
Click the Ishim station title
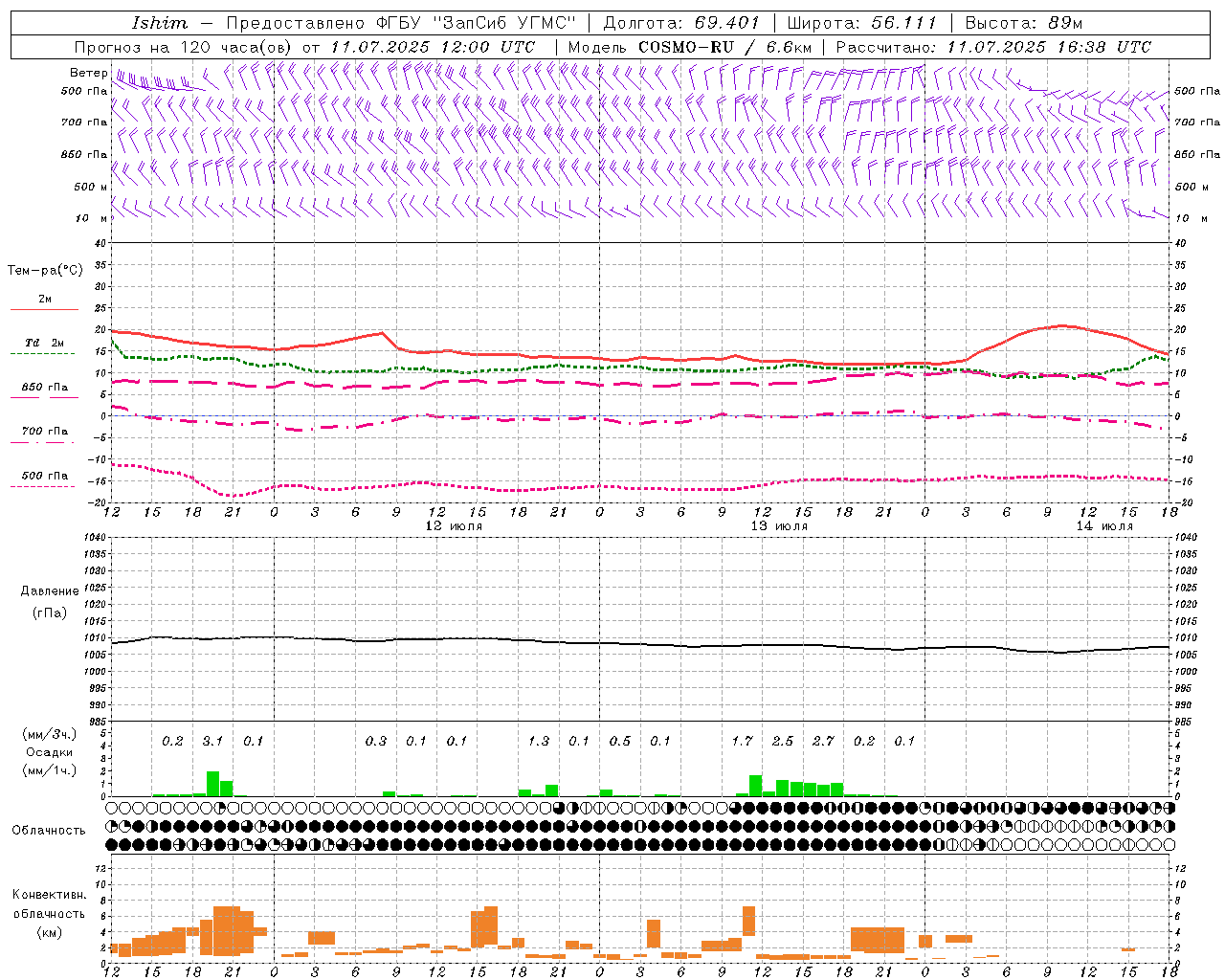coord(160,23)
